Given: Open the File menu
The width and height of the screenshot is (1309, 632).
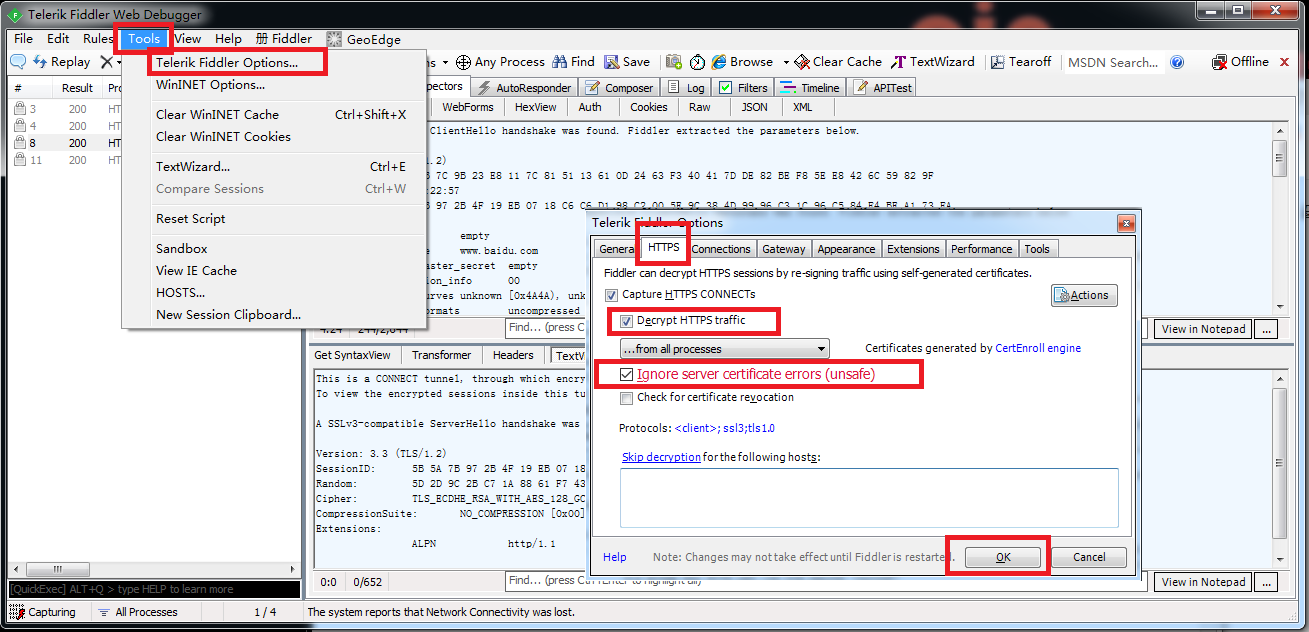Looking at the screenshot, I should coord(23,39).
